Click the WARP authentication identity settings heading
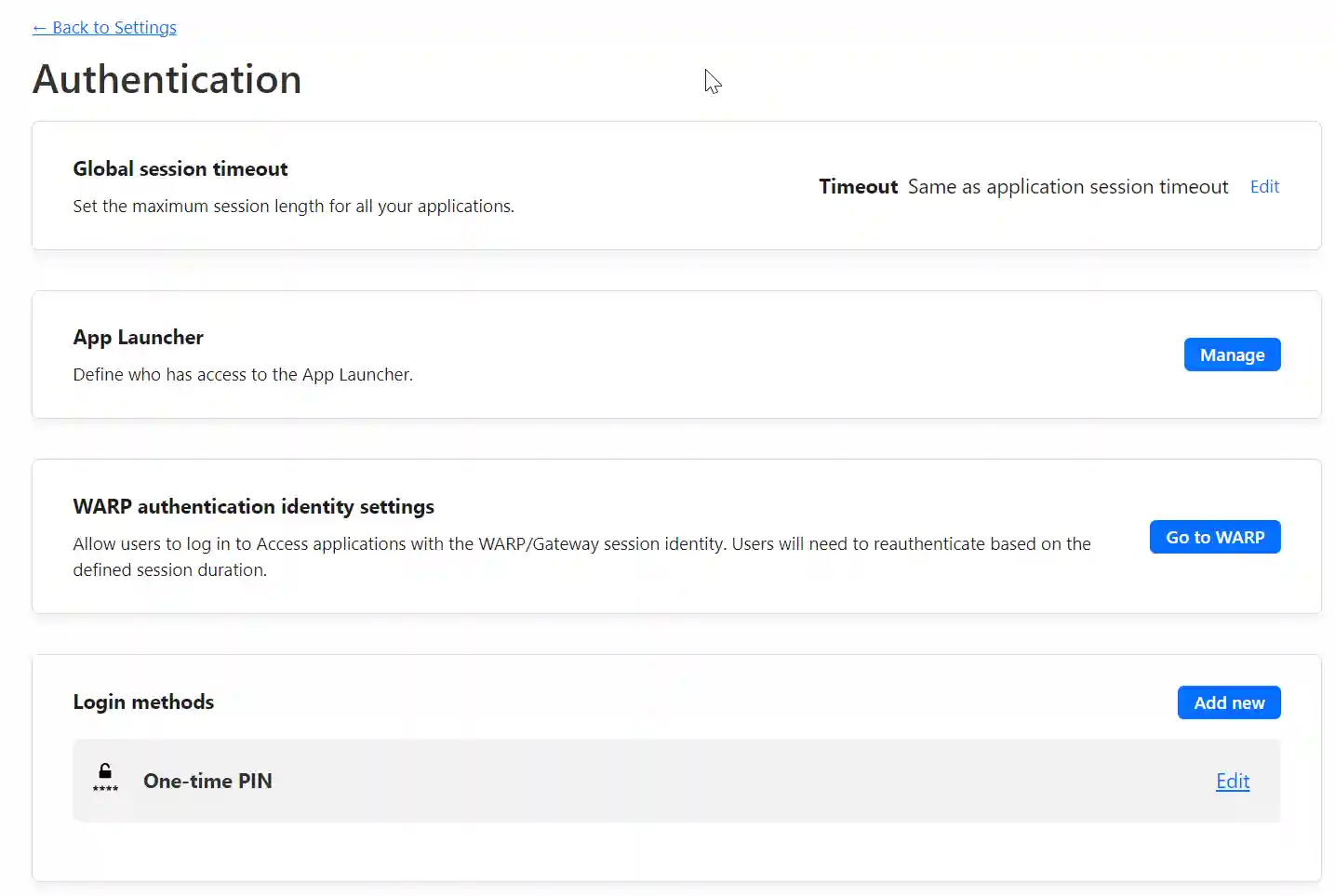 coord(253,506)
